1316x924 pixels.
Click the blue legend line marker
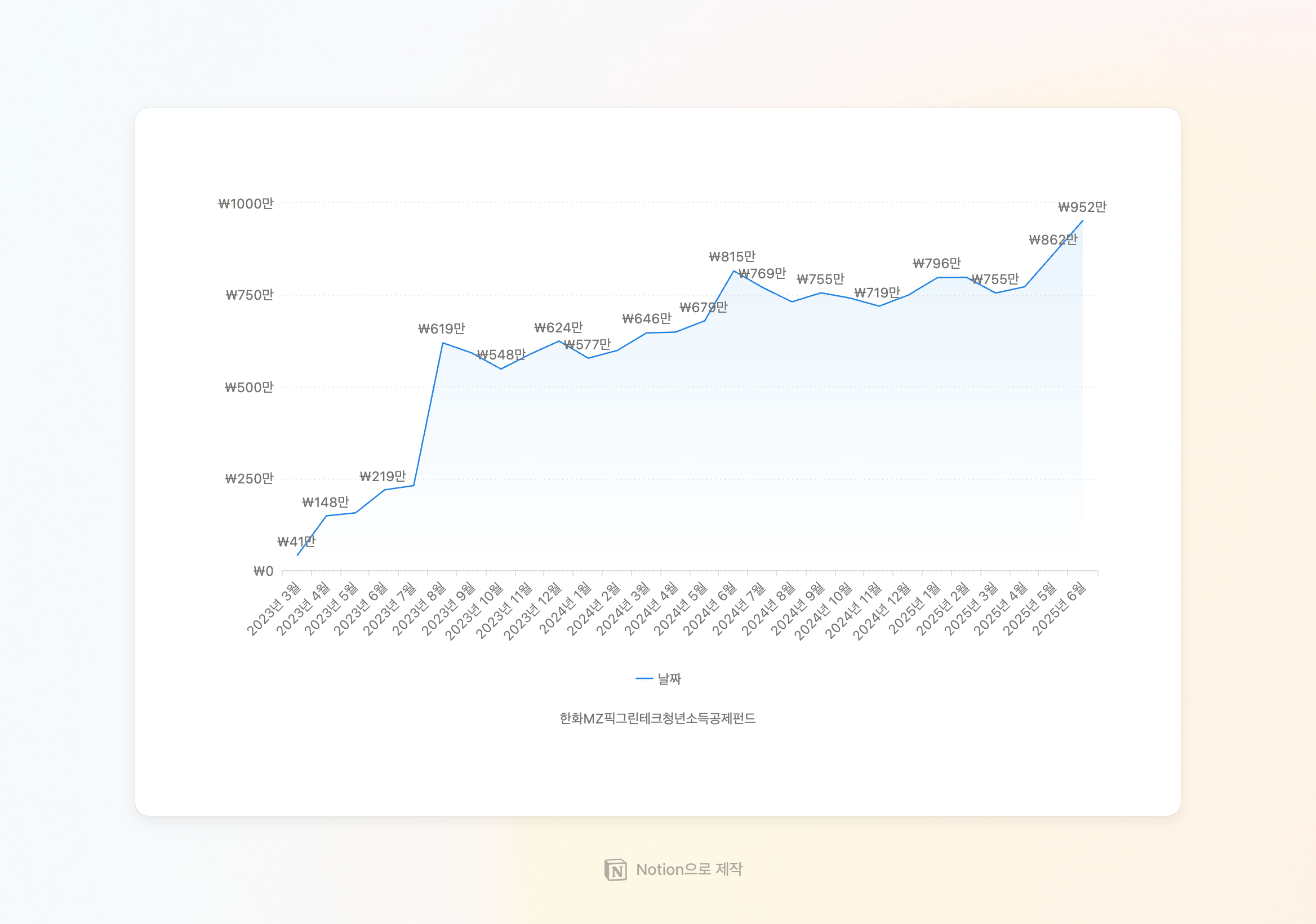pos(644,679)
